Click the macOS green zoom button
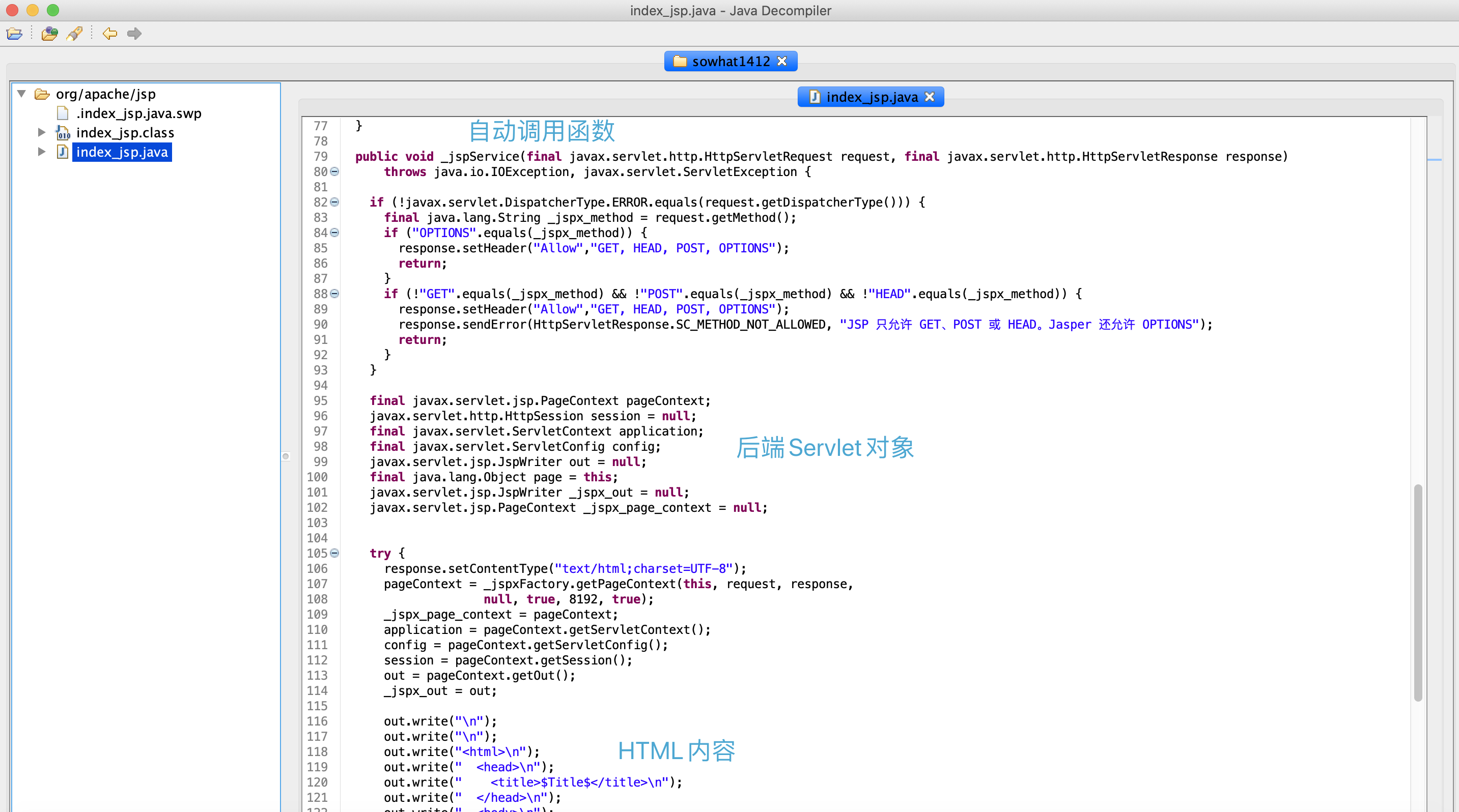This screenshot has height=812, width=1459. [52, 10]
